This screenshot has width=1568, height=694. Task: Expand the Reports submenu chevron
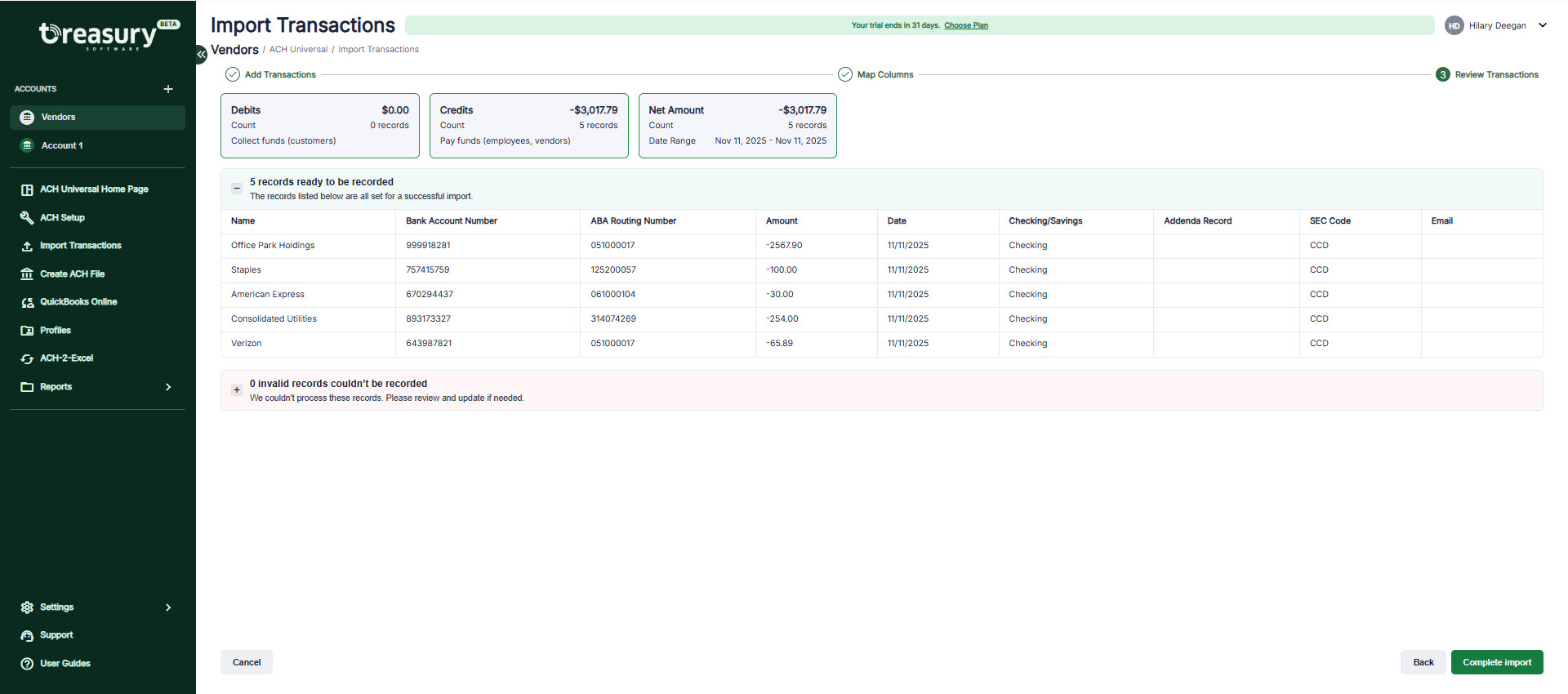pos(168,387)
